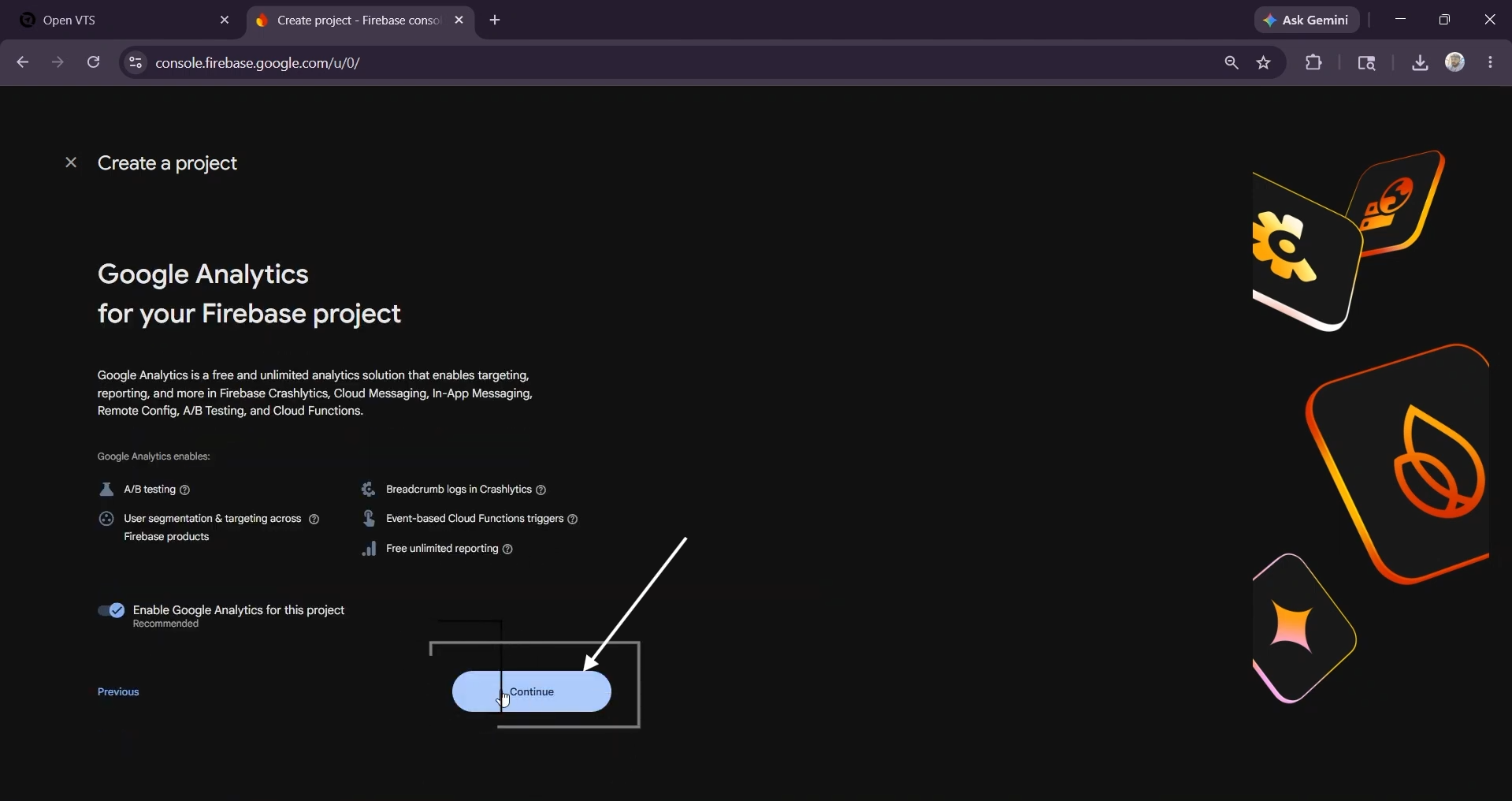Viewport: 1512px width, 801px height.
Task: Open a new browser tab
Action: click(x=496, y=20)
